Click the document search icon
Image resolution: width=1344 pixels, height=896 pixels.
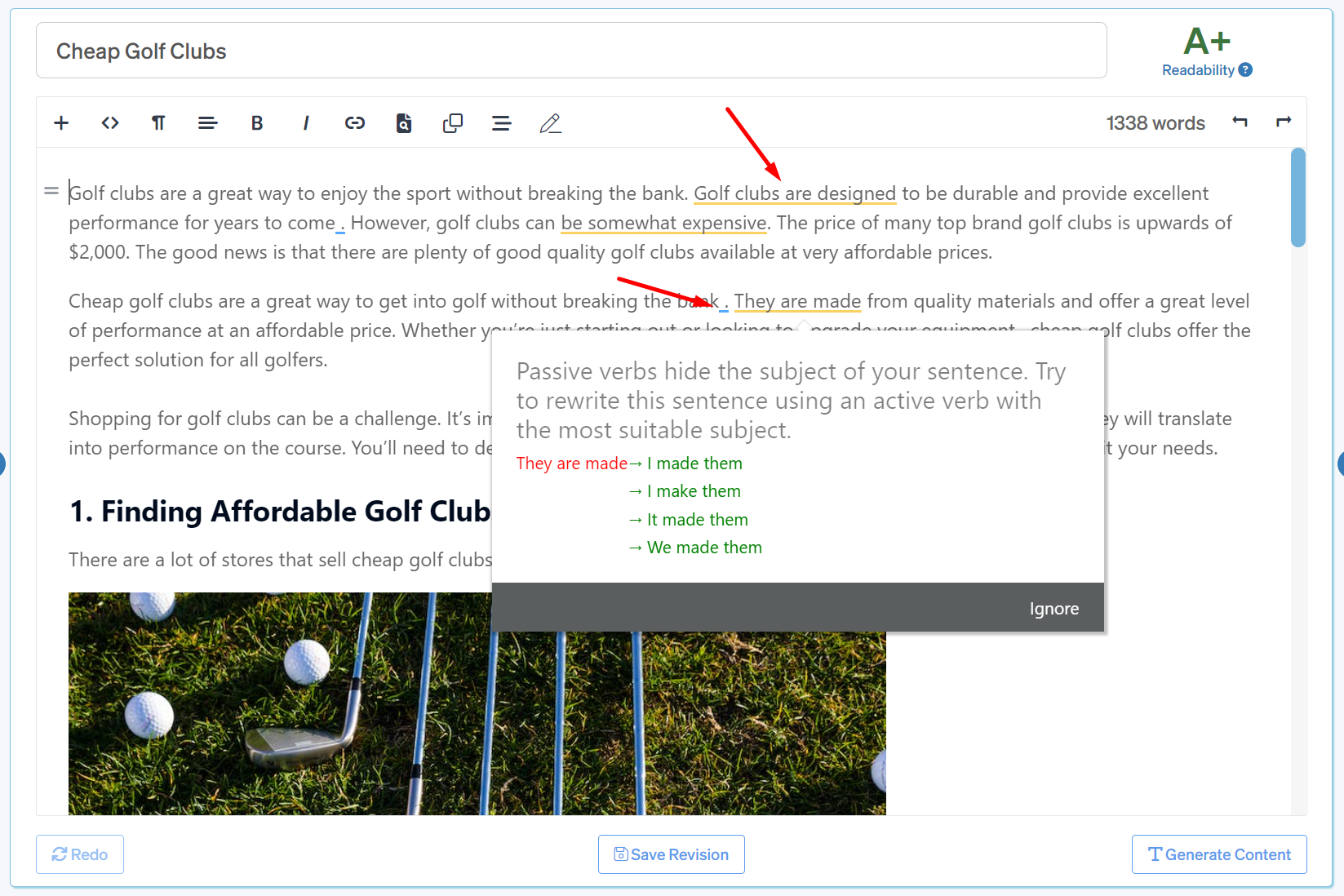[404, 123]
